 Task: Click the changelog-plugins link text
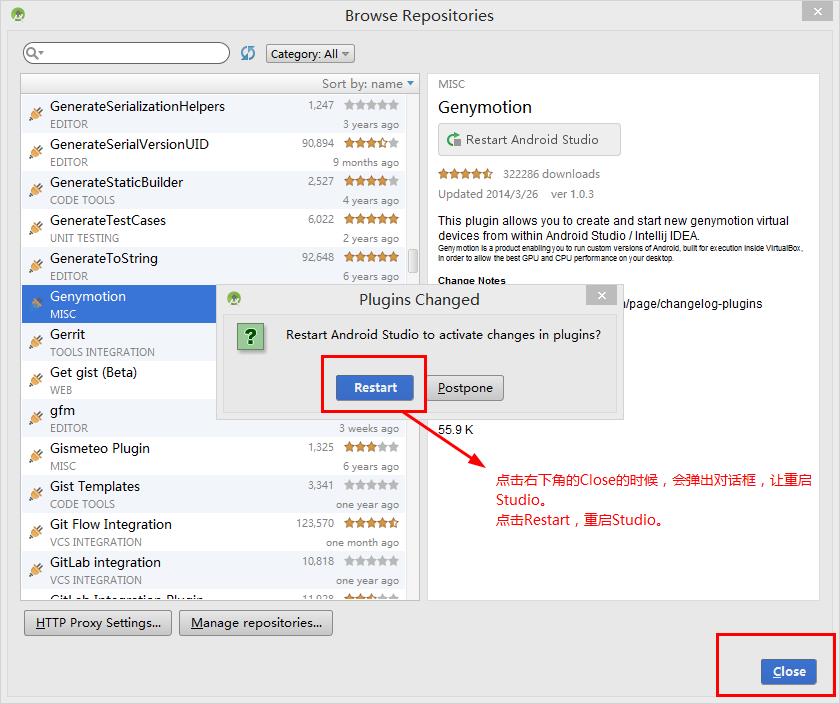693,304
